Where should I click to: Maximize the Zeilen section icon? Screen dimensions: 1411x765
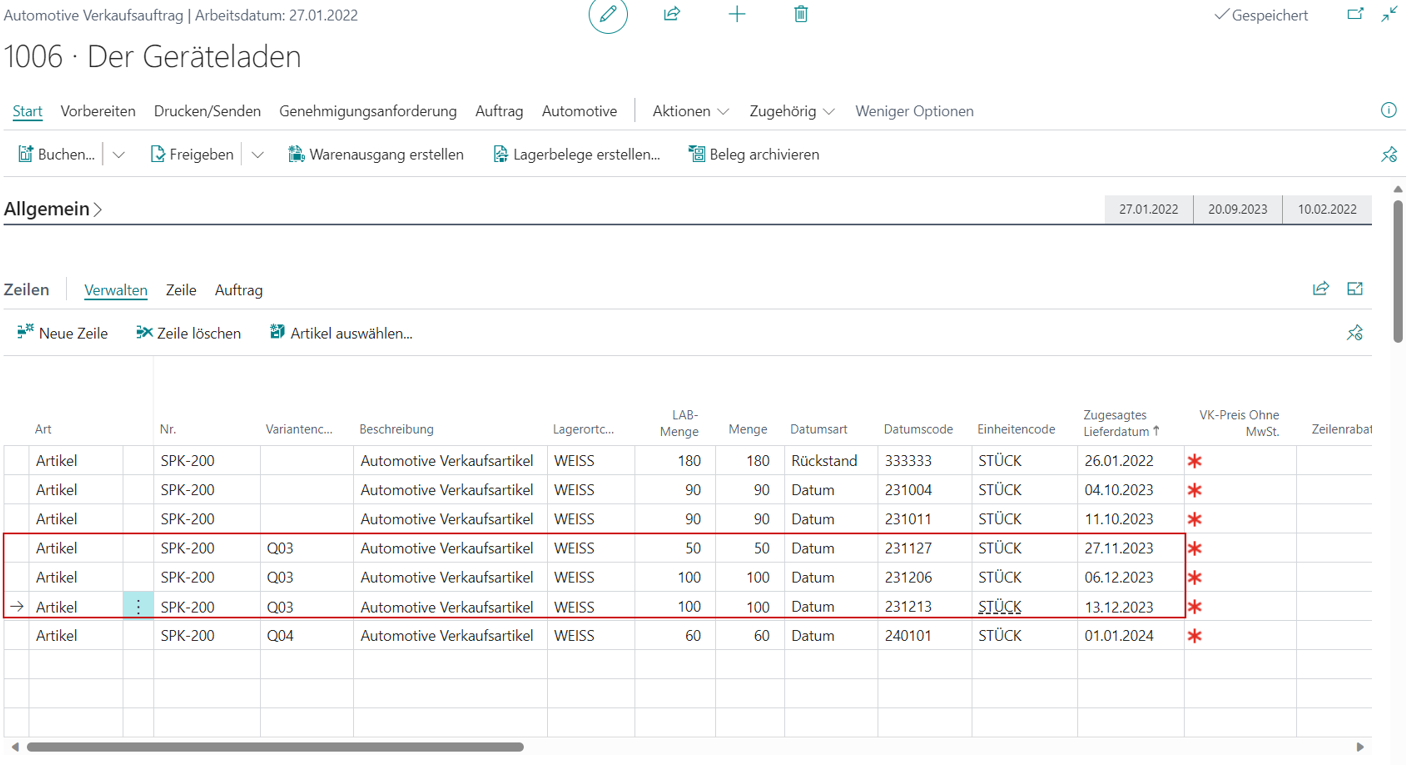pyautogui.click(x=1355, y=289)
